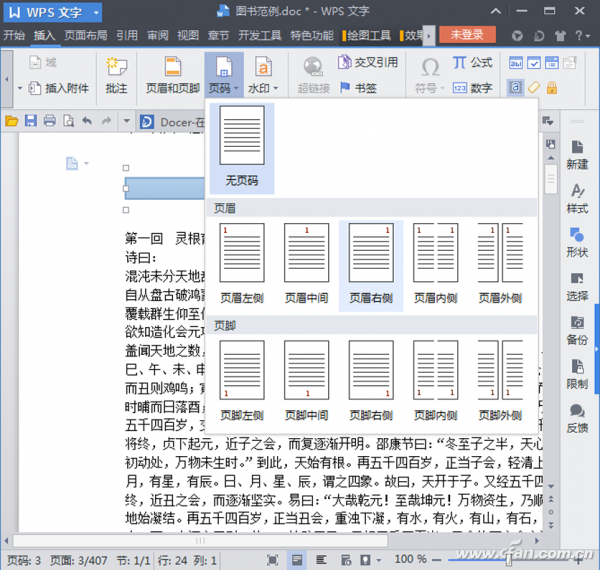Screen dimensions: 600x570
Task: Click the full screen view icon in status bar
Action: [272, 560]
